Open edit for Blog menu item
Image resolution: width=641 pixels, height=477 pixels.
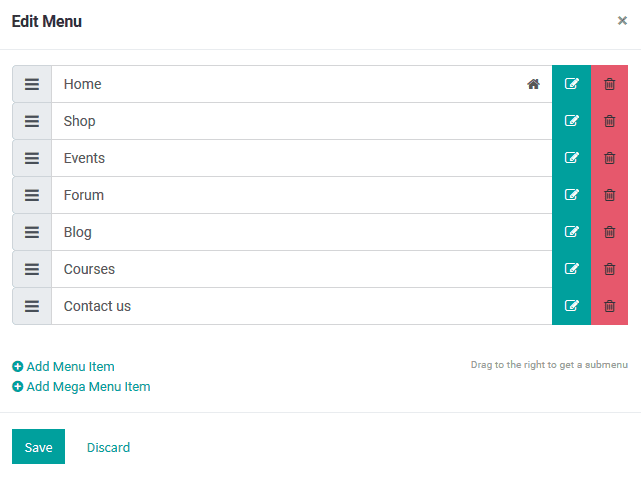coord(571,232)
